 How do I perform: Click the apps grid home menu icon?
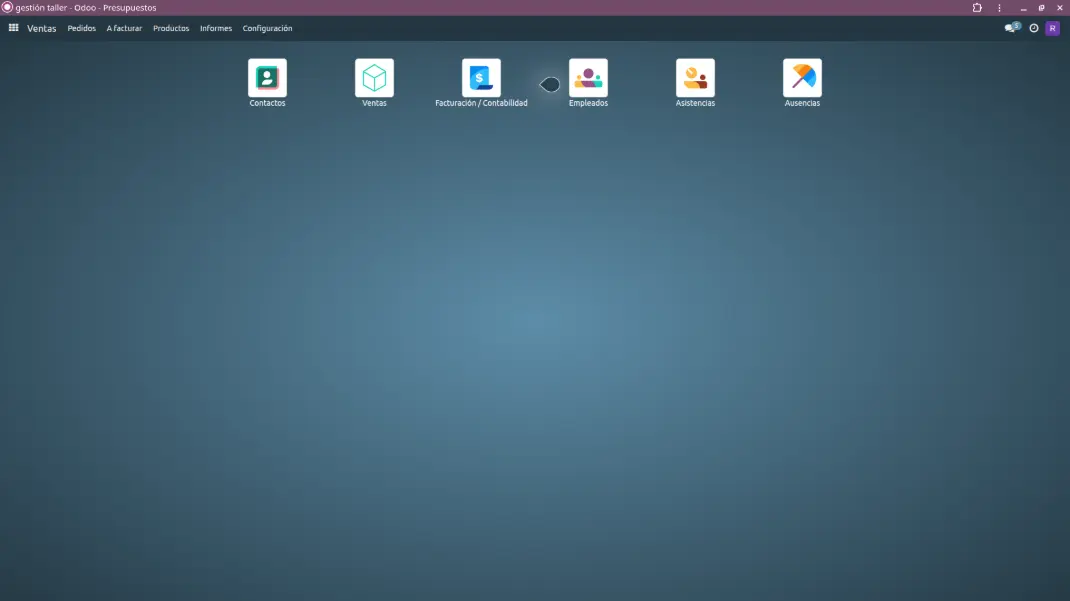pos(13,28)
